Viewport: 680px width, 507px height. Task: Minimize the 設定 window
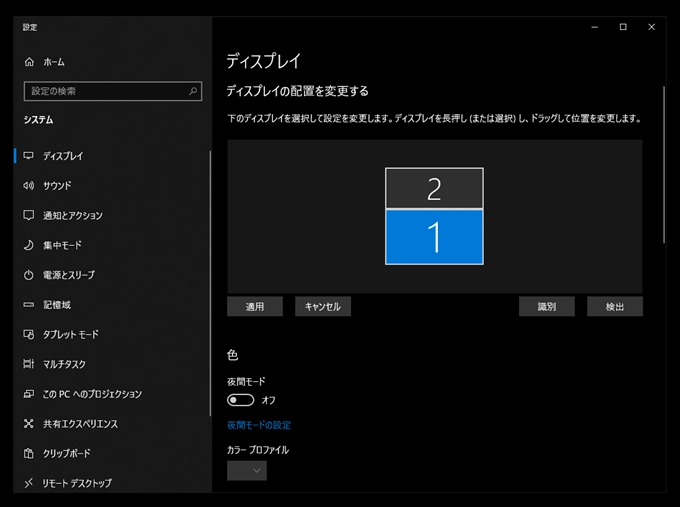tap(595, 27)
